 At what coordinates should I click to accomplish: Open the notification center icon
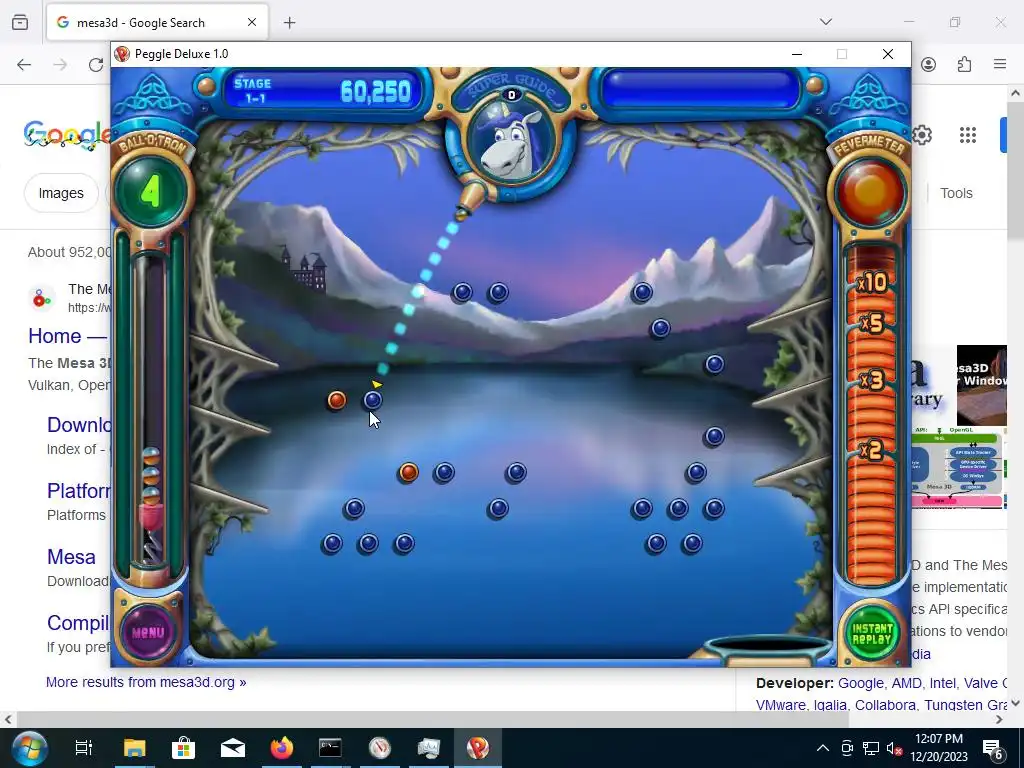(993, 748)
